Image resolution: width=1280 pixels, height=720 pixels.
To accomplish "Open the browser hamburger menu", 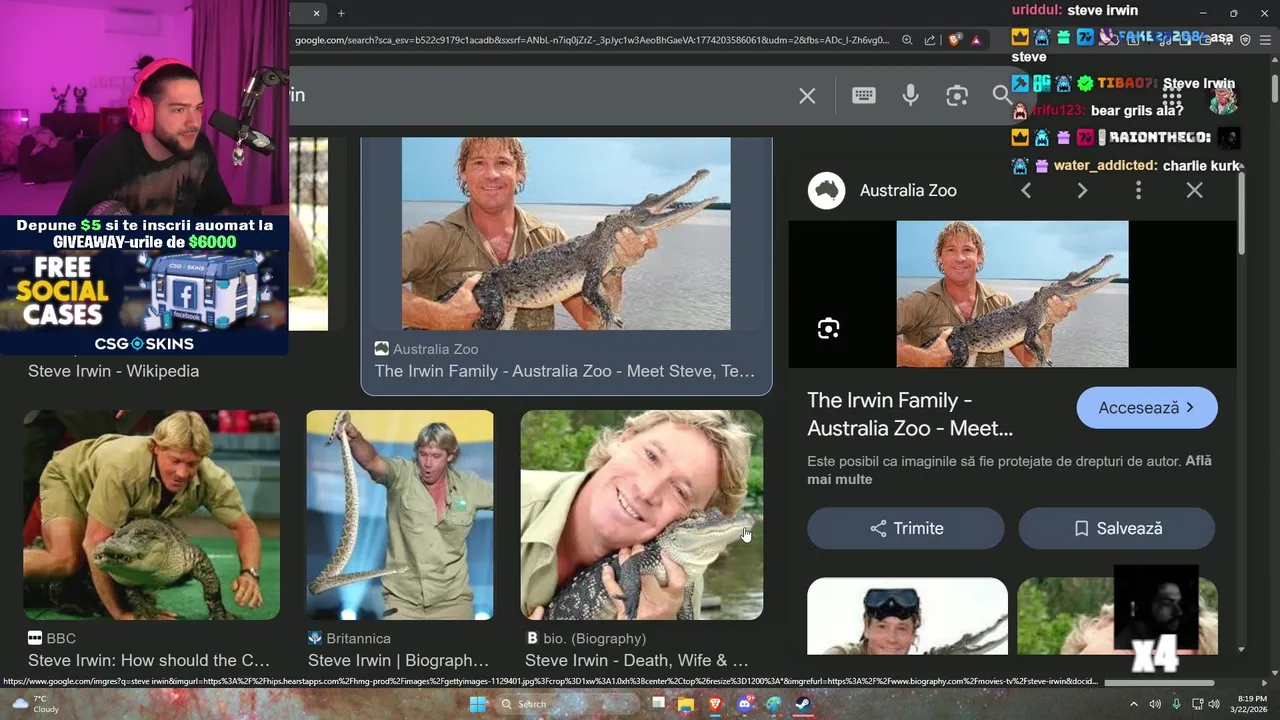I will click(x=1265, y=40).
